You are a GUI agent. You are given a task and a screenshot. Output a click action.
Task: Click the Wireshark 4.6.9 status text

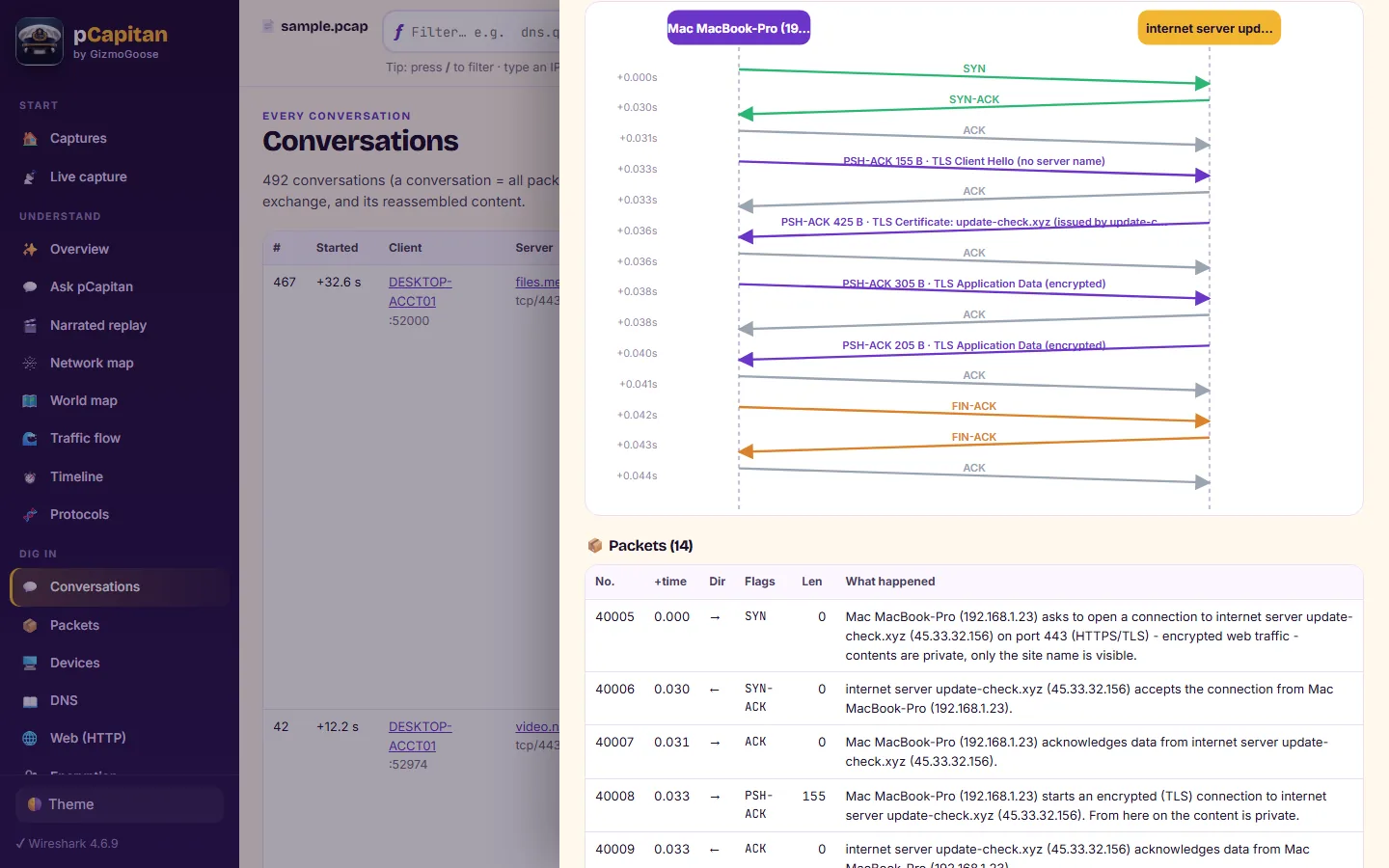tap(68, 844)
